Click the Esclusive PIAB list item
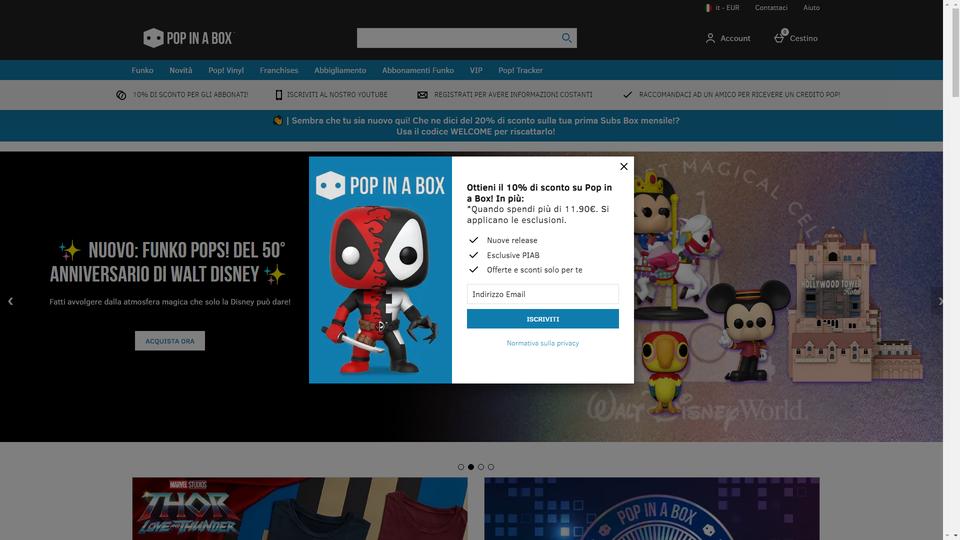Screen dimensions: 960x540 (x=513, y=255)
